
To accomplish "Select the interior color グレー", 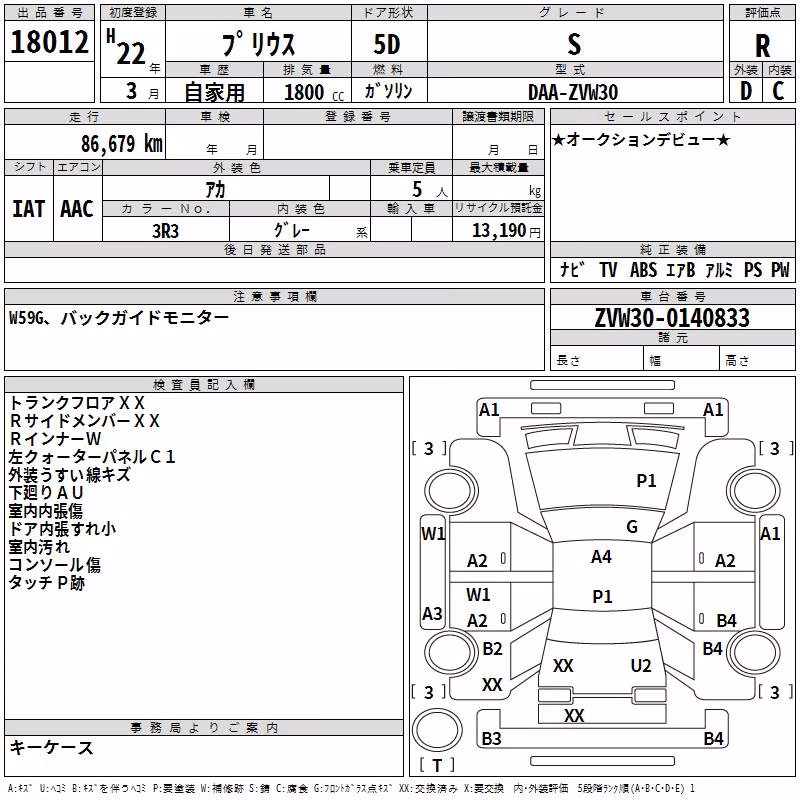I will click(292, 230).
